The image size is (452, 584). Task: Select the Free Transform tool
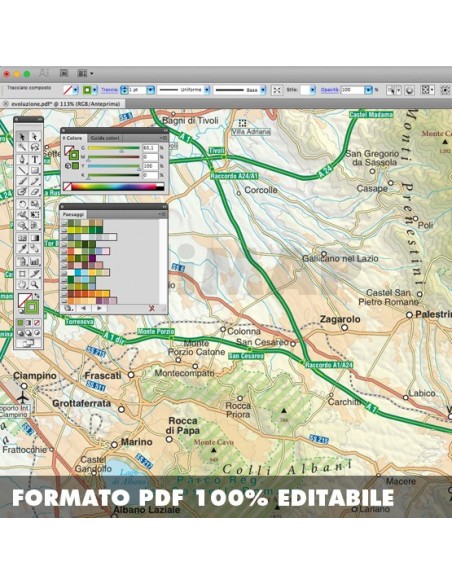coord(35,214)
